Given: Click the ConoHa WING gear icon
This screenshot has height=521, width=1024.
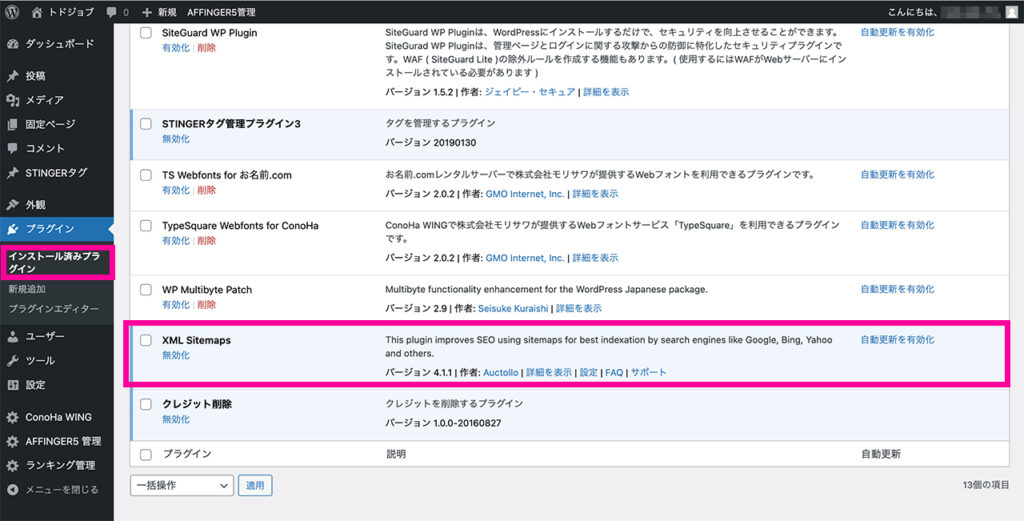Looking at the screenshot, I should pos(12,417).
